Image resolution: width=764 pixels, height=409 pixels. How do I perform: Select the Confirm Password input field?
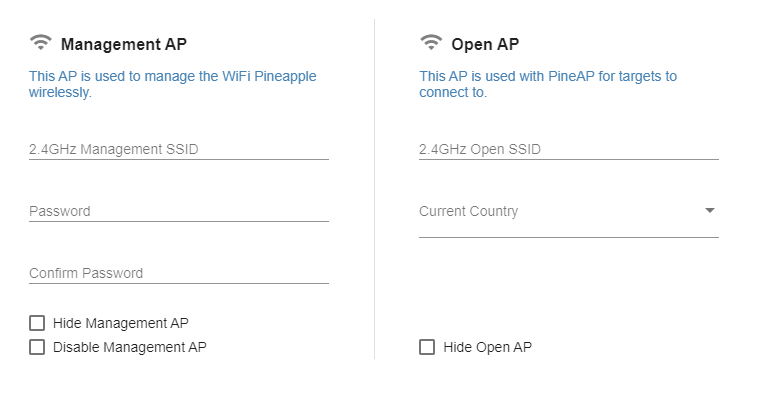(x=179, y=273)
